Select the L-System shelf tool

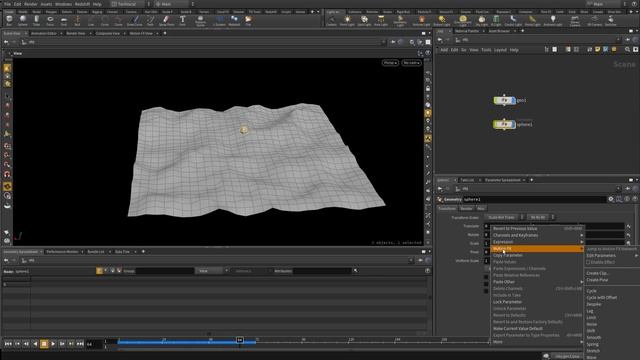(219, 20)
